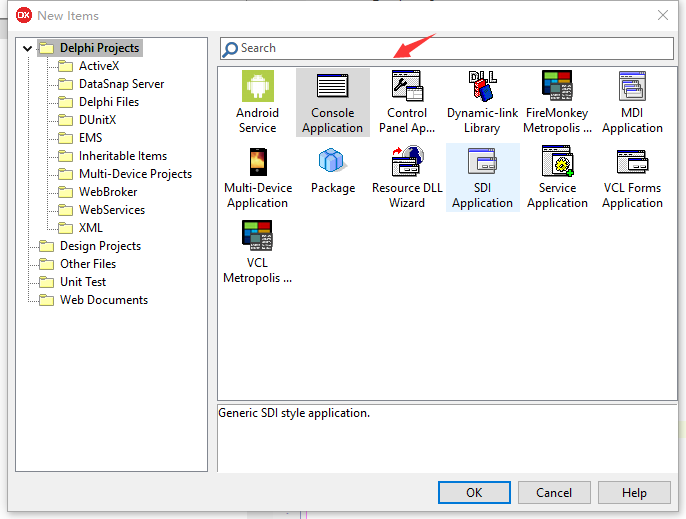This screenshot has width=686, height=519.
Task: Pick the Dynamic-link Library icon
Action: (x=482, y=86)
